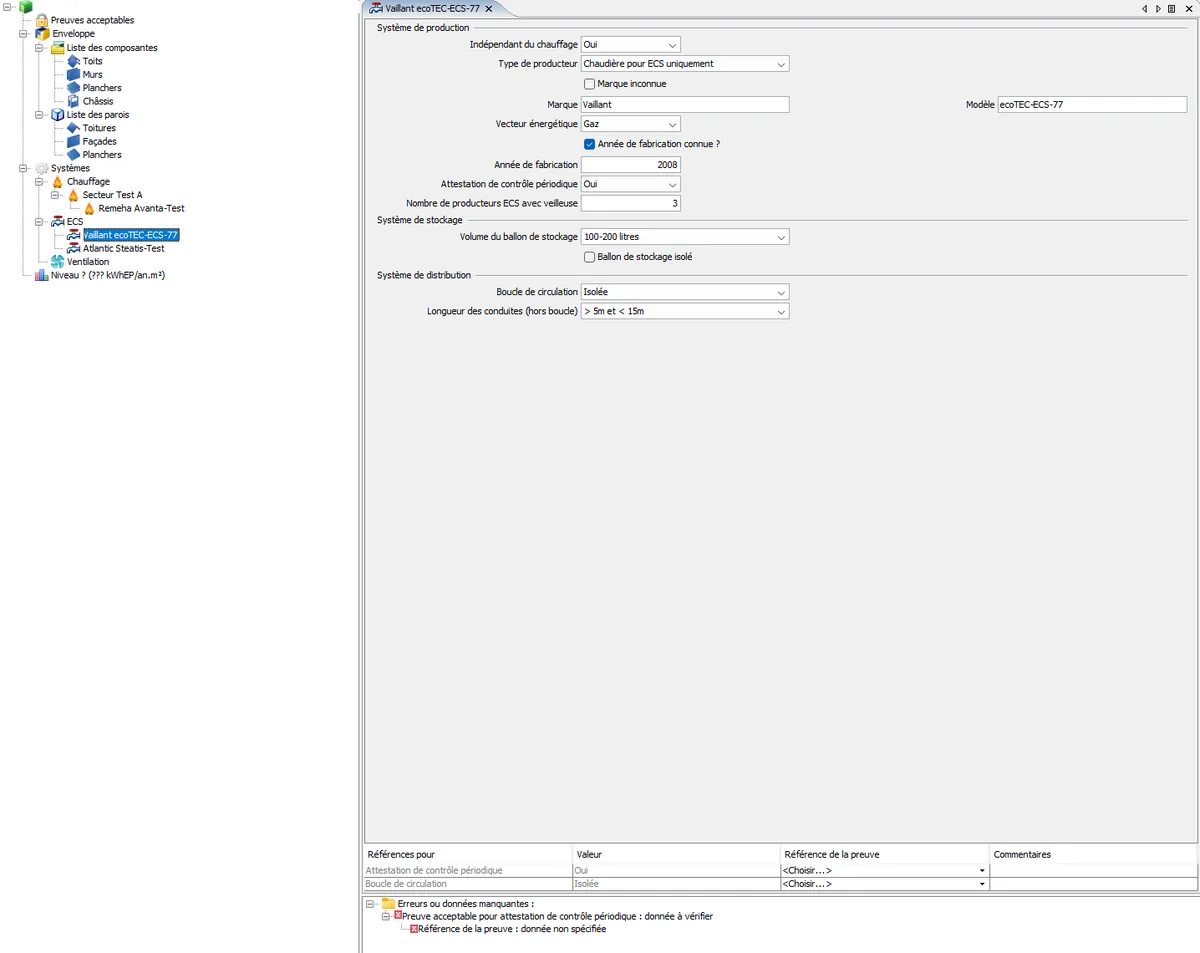Open the Type de producteur dropdown
This screenshot has width=1200, height=953.
tap(685, 64)
